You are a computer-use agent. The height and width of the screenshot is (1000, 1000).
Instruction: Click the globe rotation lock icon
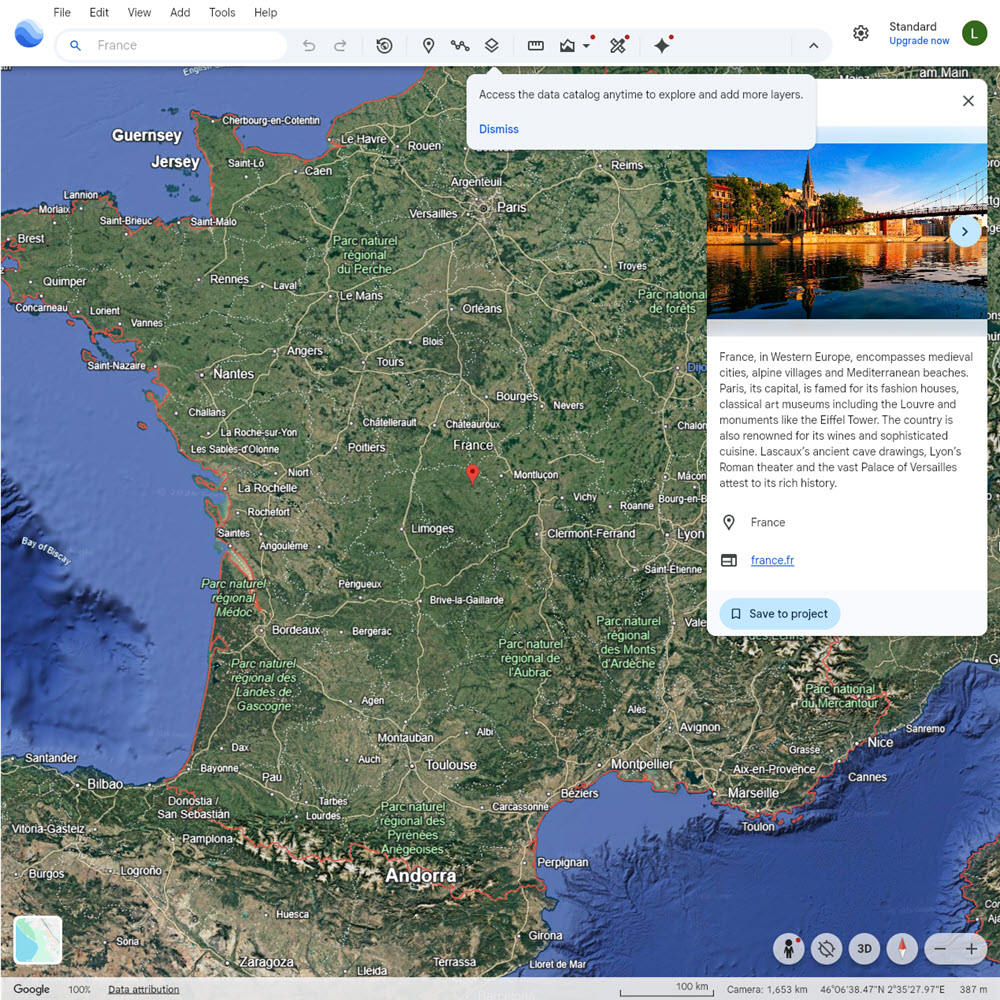[x=827, y=949]
